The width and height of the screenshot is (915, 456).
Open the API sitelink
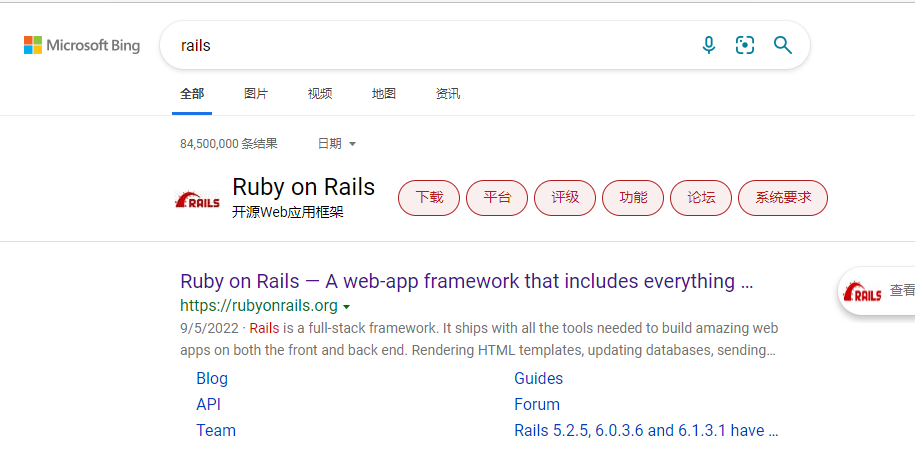tap(208, 405)
